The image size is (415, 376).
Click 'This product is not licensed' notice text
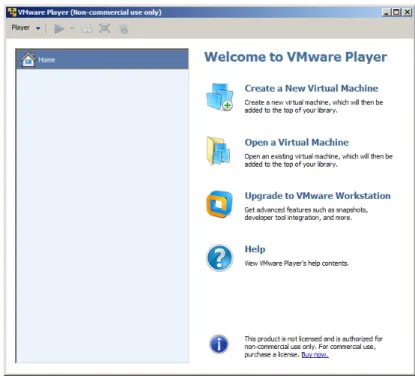click(313, 347)
